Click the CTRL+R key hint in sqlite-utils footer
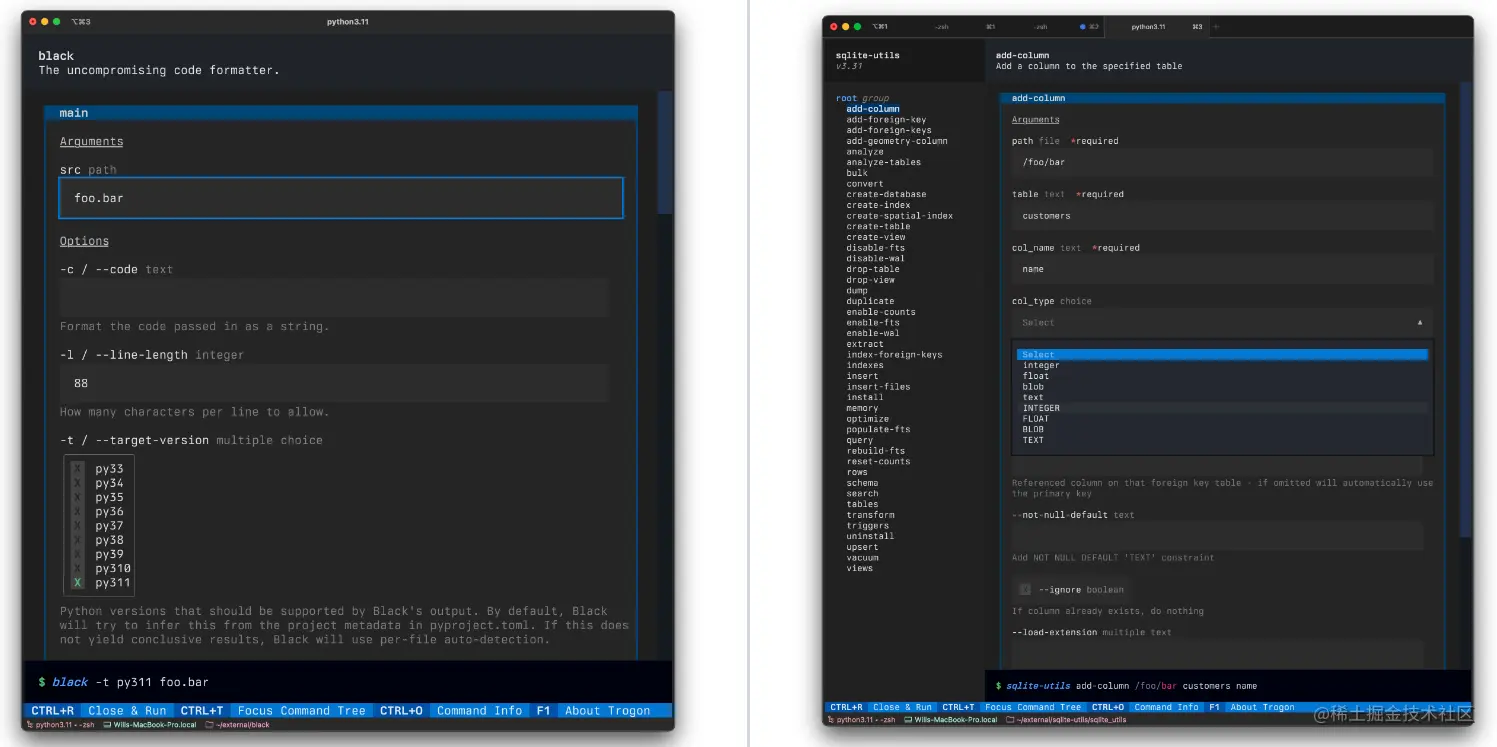Viewport: 1497px width, 747px height. [845, 707]
